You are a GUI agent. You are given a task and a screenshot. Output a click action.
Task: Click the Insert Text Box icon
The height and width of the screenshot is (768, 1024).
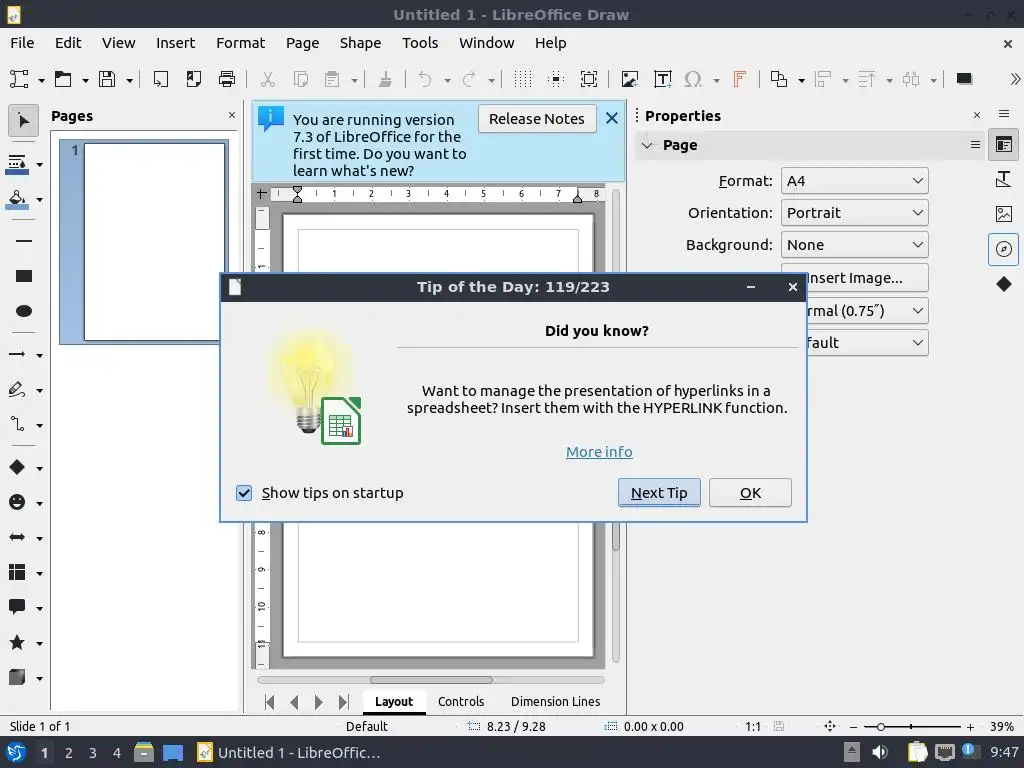tap(663, 79)
